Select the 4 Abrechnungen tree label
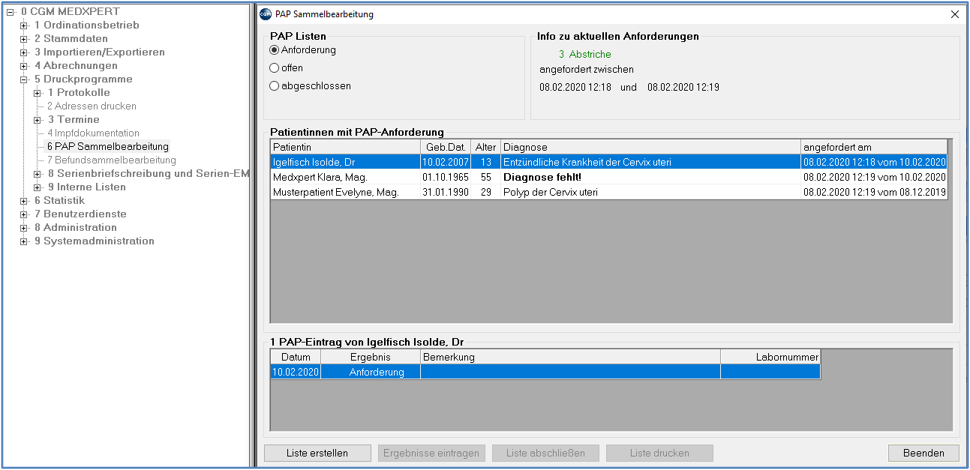The height and width of the screenshot is (470, 970). coord(75,66)
